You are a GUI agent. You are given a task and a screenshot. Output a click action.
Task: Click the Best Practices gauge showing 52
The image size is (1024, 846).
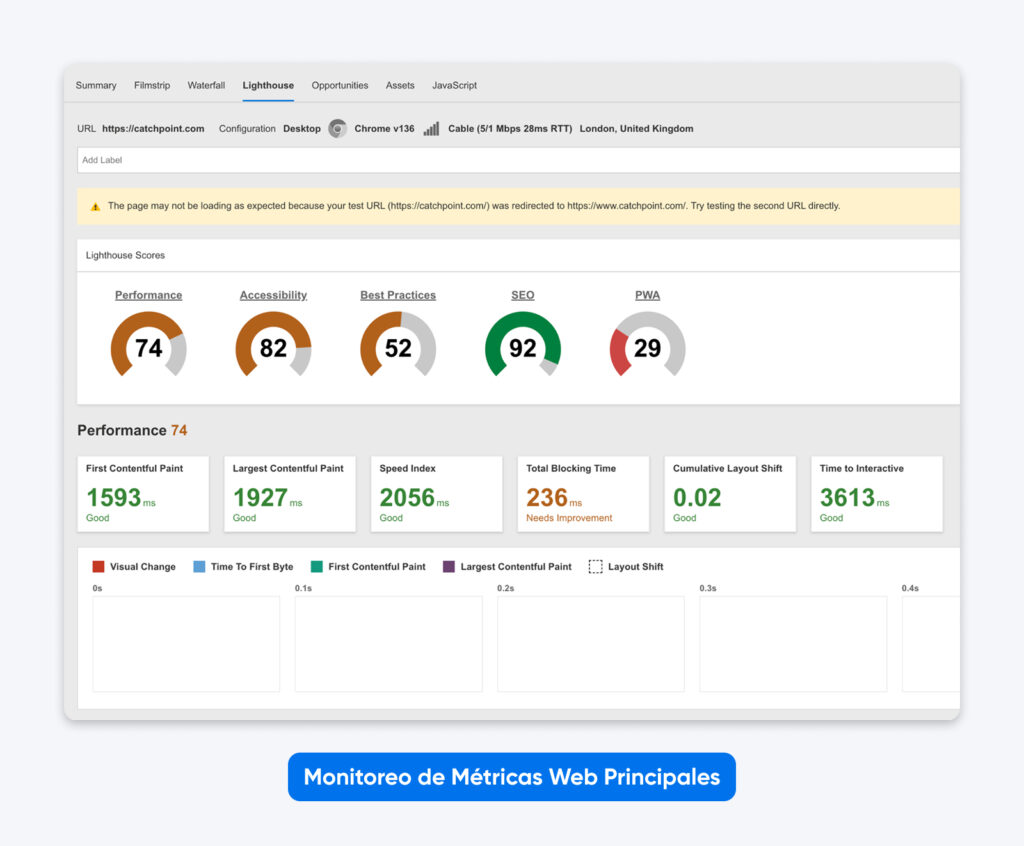(x=398, y=345)
